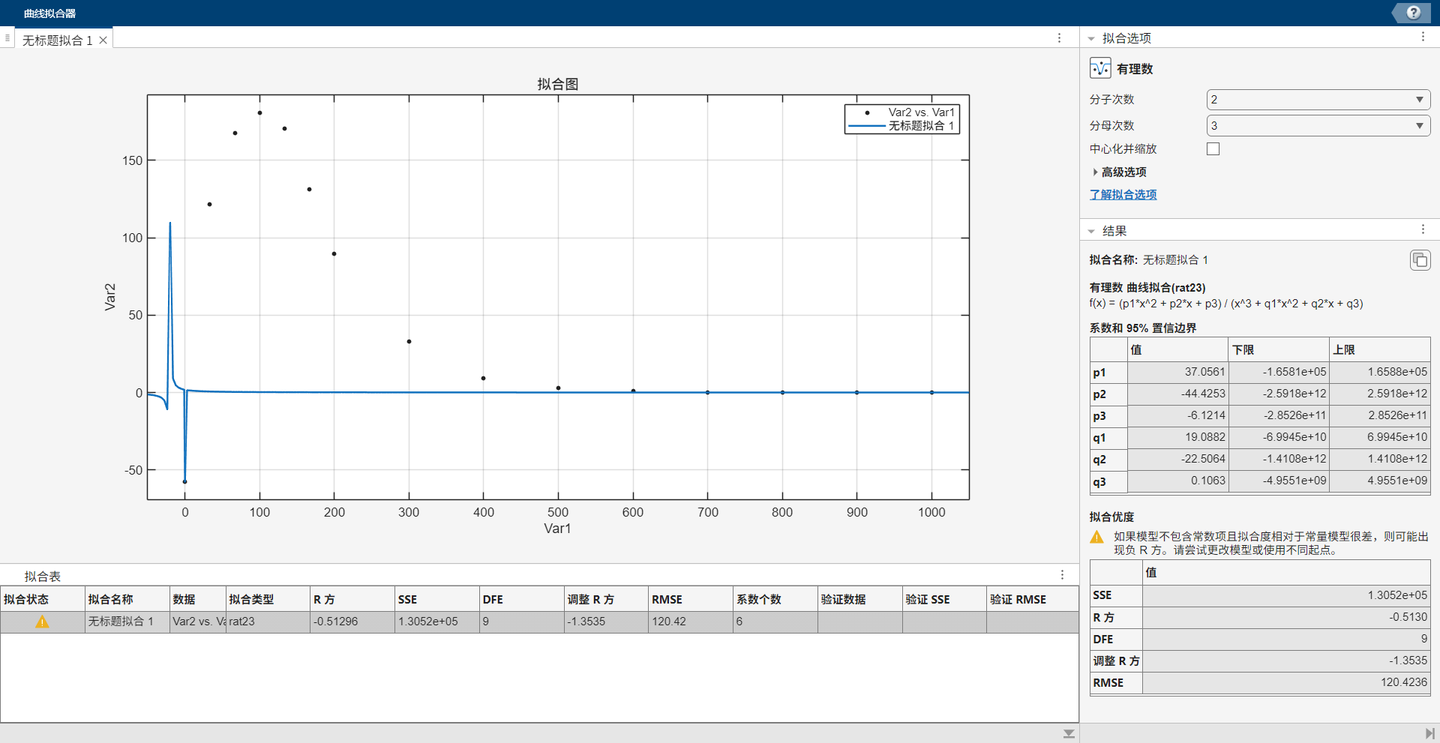This screenshot has width=1440, height=743.
Task: Click the warning status icon in the fit table row
Action: coord(42,621)
